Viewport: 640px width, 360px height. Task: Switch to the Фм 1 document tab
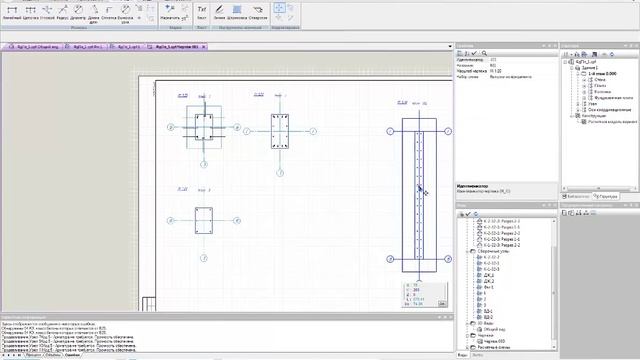[84, 47]
